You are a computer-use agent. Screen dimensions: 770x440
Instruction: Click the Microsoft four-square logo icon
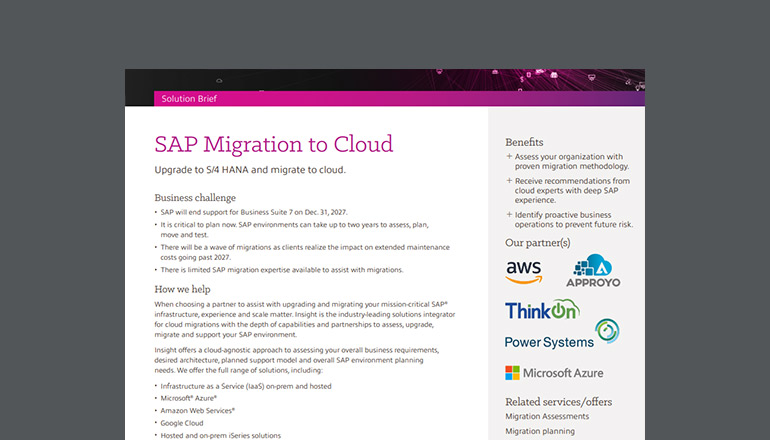coord(513,373)
